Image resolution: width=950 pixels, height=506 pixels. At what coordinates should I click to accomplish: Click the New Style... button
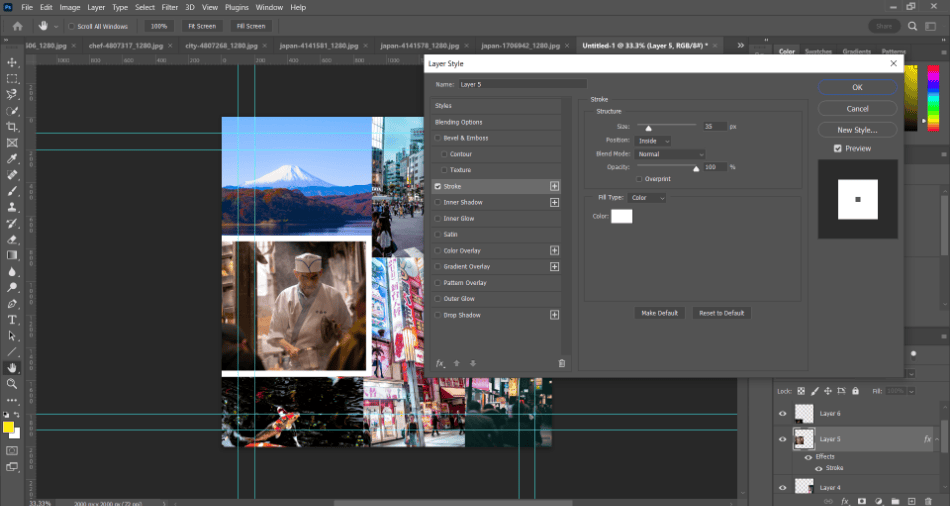click(x=857, y=130)
